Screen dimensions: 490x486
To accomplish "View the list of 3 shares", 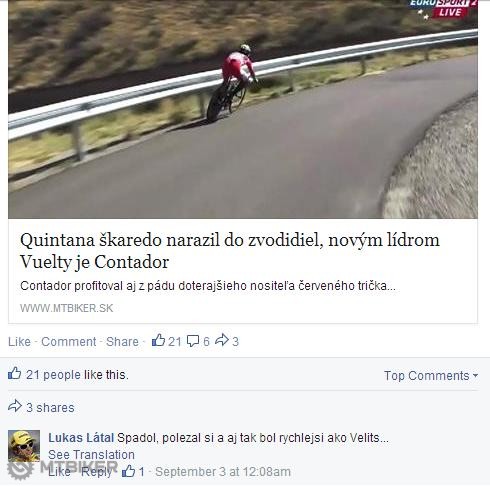I will (50, 408).
